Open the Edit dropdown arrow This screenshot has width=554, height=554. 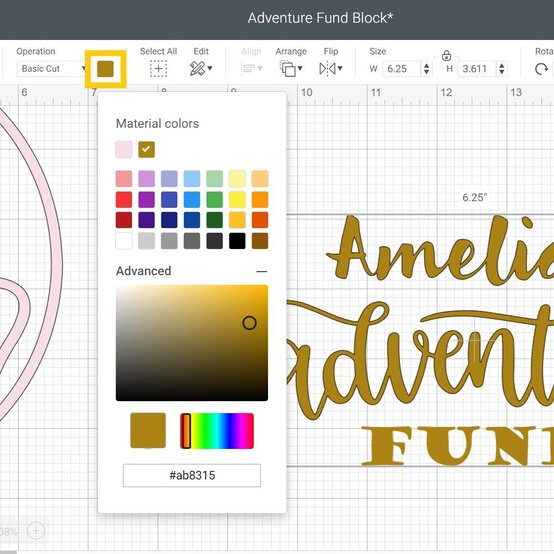tap(210, 68)
